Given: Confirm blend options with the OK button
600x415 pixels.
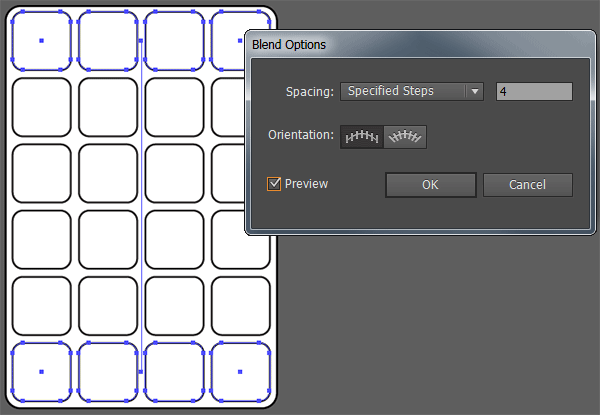Looking at the screenshot, I should 430,185.
